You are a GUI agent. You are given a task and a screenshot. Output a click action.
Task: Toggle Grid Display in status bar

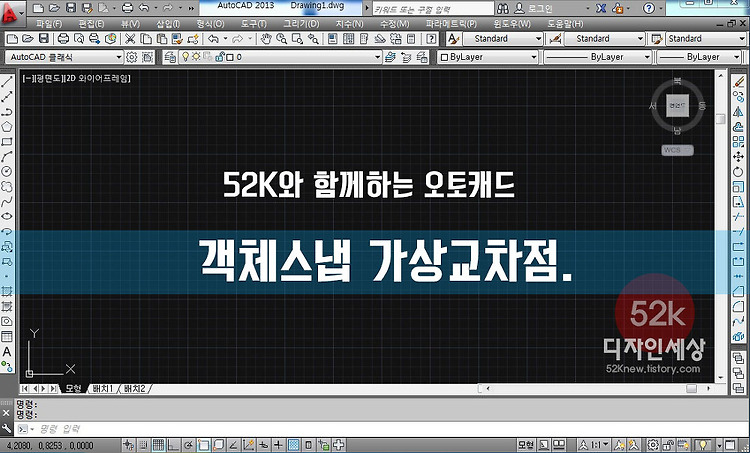159,445
